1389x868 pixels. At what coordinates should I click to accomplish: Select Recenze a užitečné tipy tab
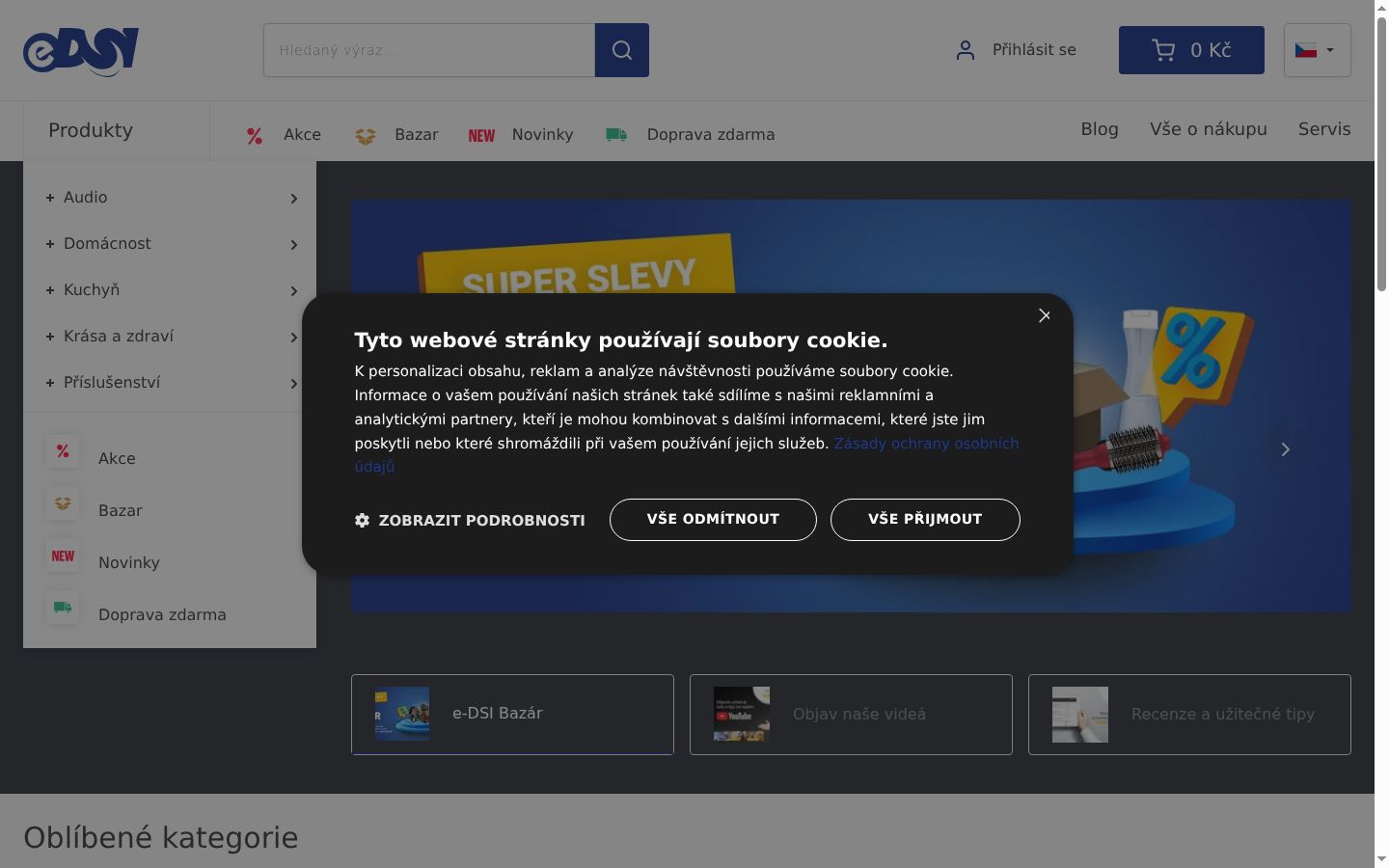[x=1189, y=714]
